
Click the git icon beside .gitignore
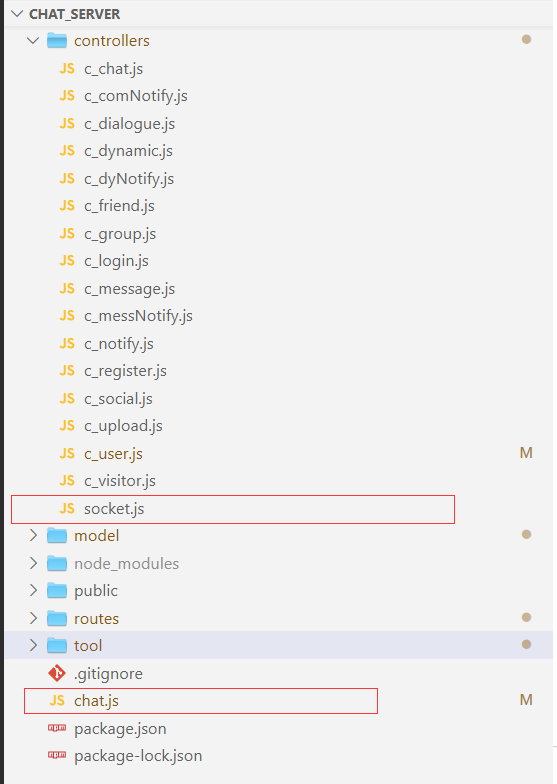pyautogui.click(x=56, y=673)
